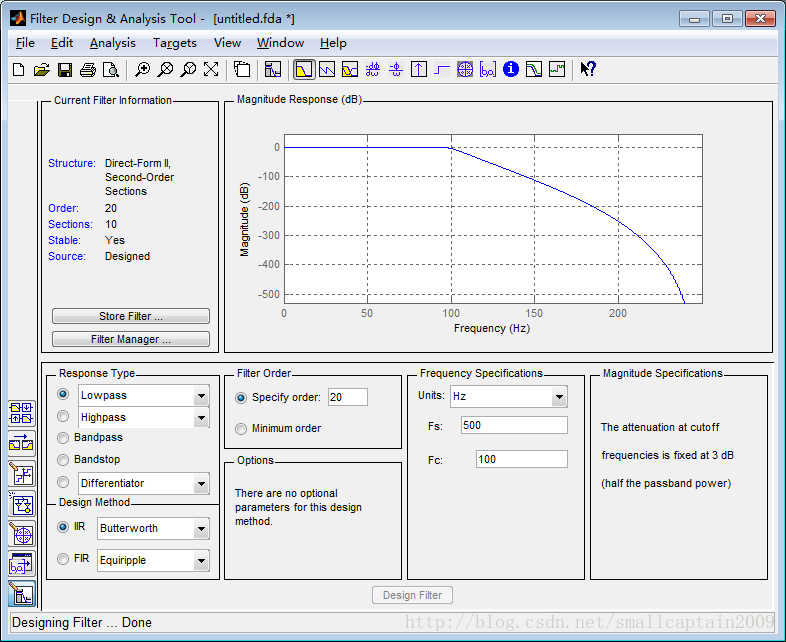Open the Analysis menu
This screenshot has height=642, width=786.
113,43
